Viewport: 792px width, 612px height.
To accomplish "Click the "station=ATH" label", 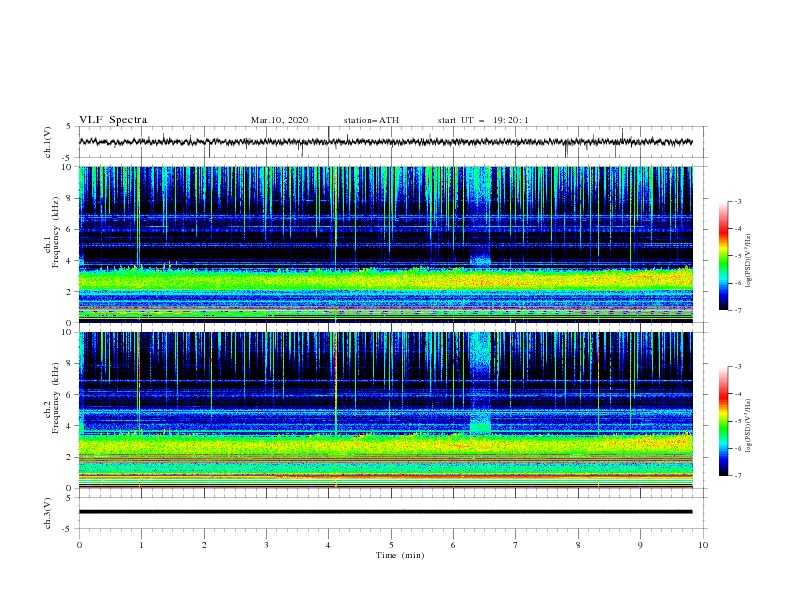I will click(371, 120).
